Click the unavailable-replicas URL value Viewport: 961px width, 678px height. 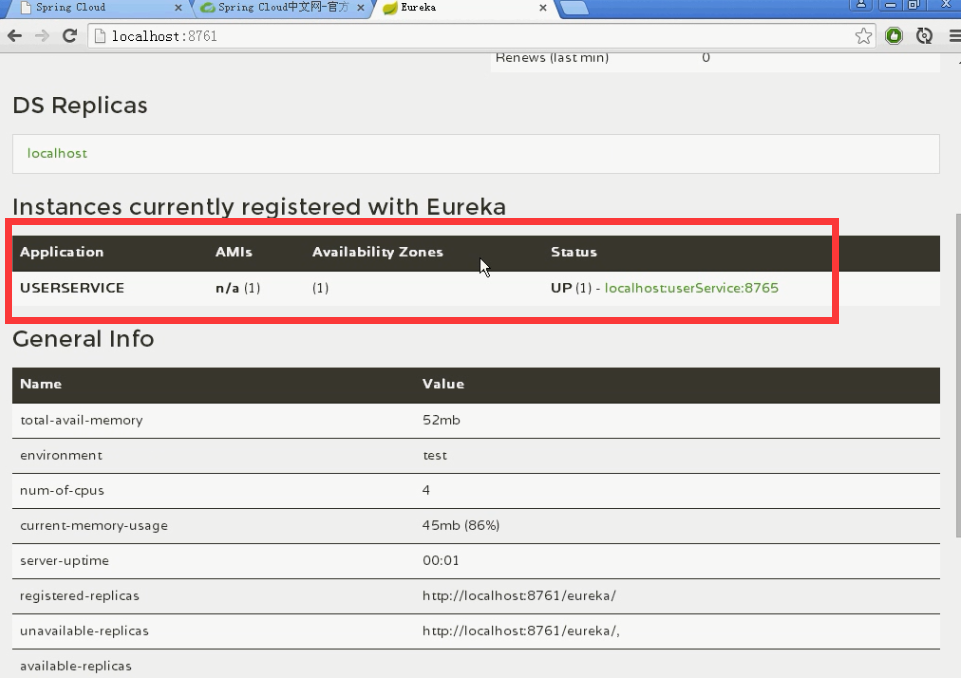(x=521, y=631)
